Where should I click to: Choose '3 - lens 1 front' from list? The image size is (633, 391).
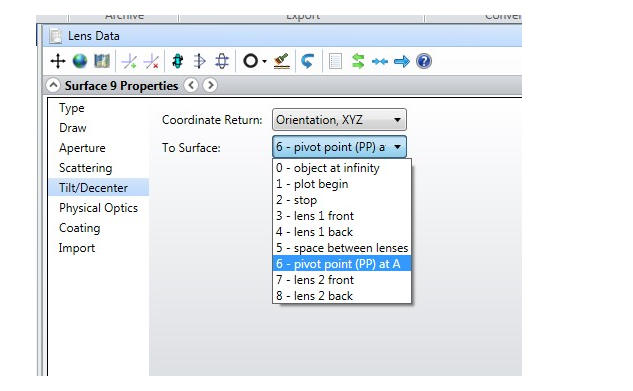[x=342, y=216]
